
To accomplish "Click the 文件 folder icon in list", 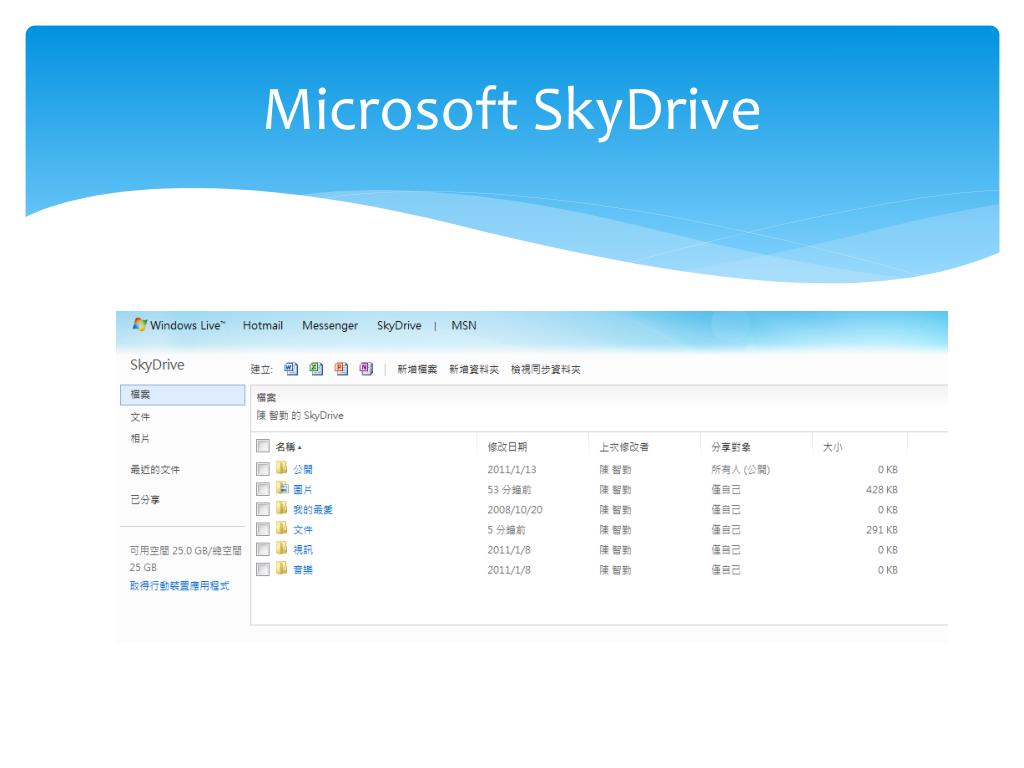I will point(281,528).
